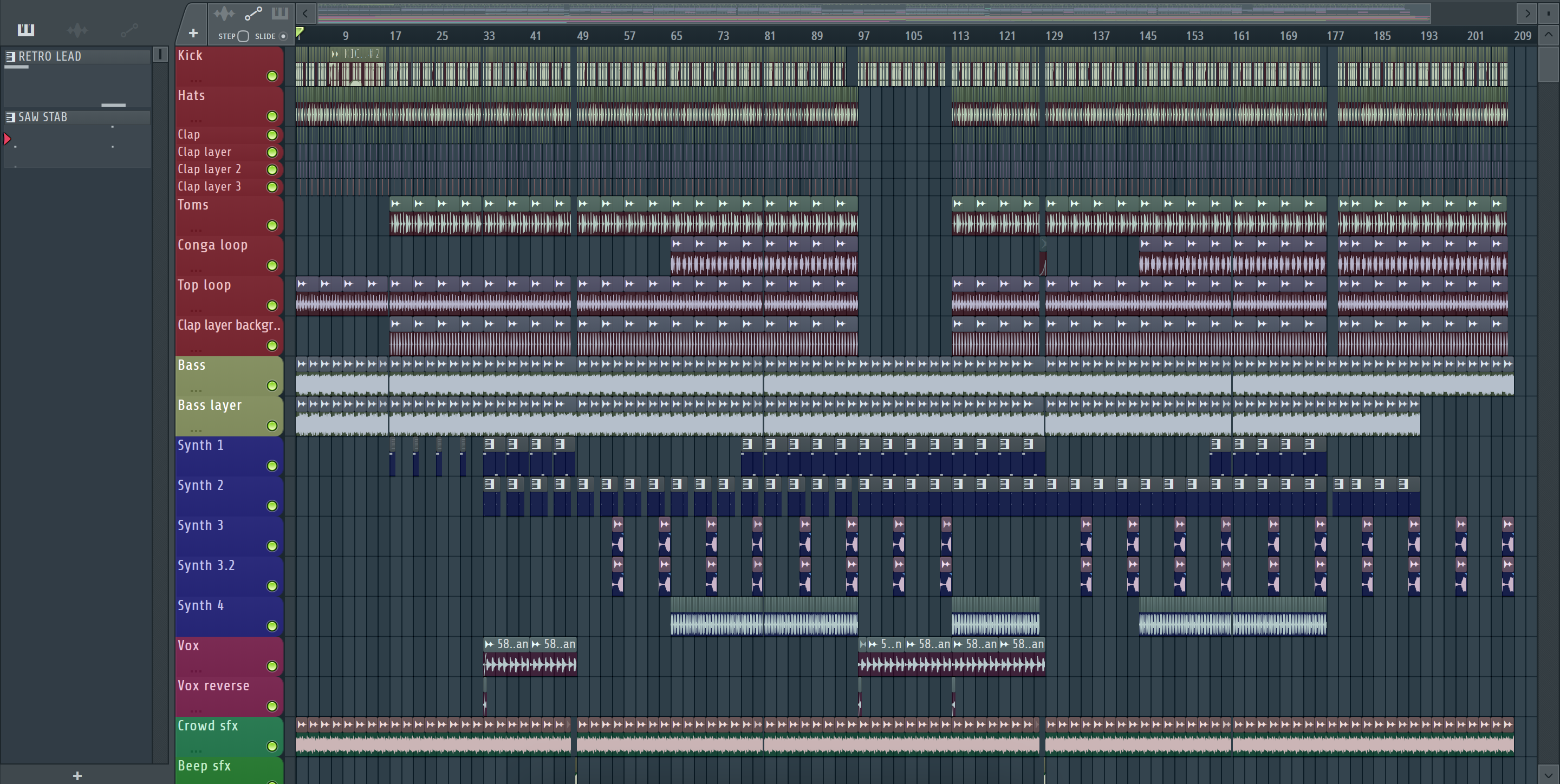Mute the Clap track
Viewport: 1560px width, 784px height.
pyautogui.click(x=272, y=135)
